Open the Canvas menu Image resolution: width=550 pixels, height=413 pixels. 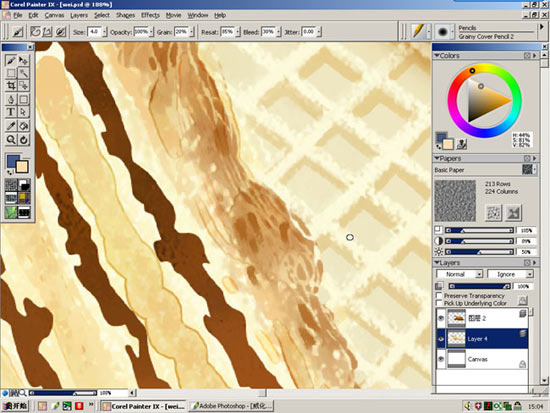pyautogui.click(x=54, y=15)
